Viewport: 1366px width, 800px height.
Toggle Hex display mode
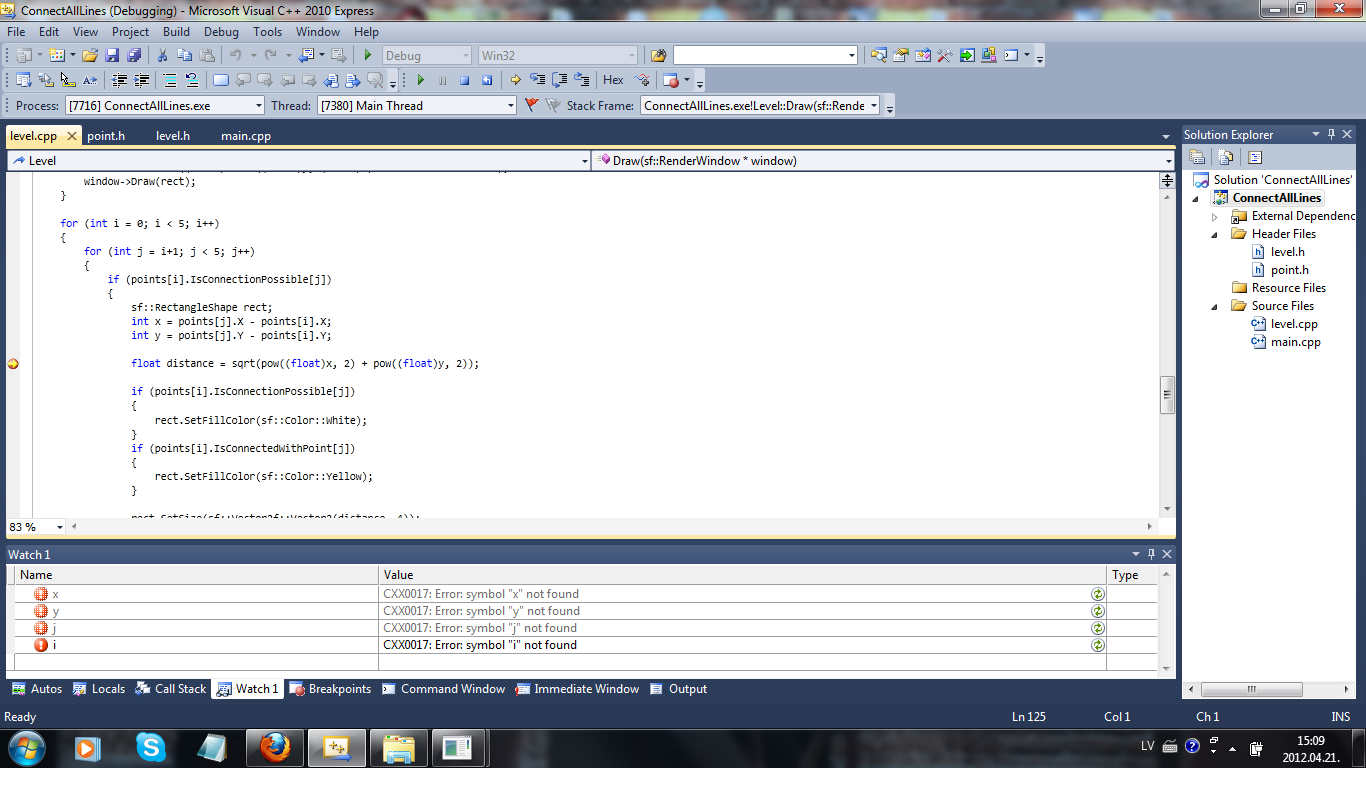[613, 80]
